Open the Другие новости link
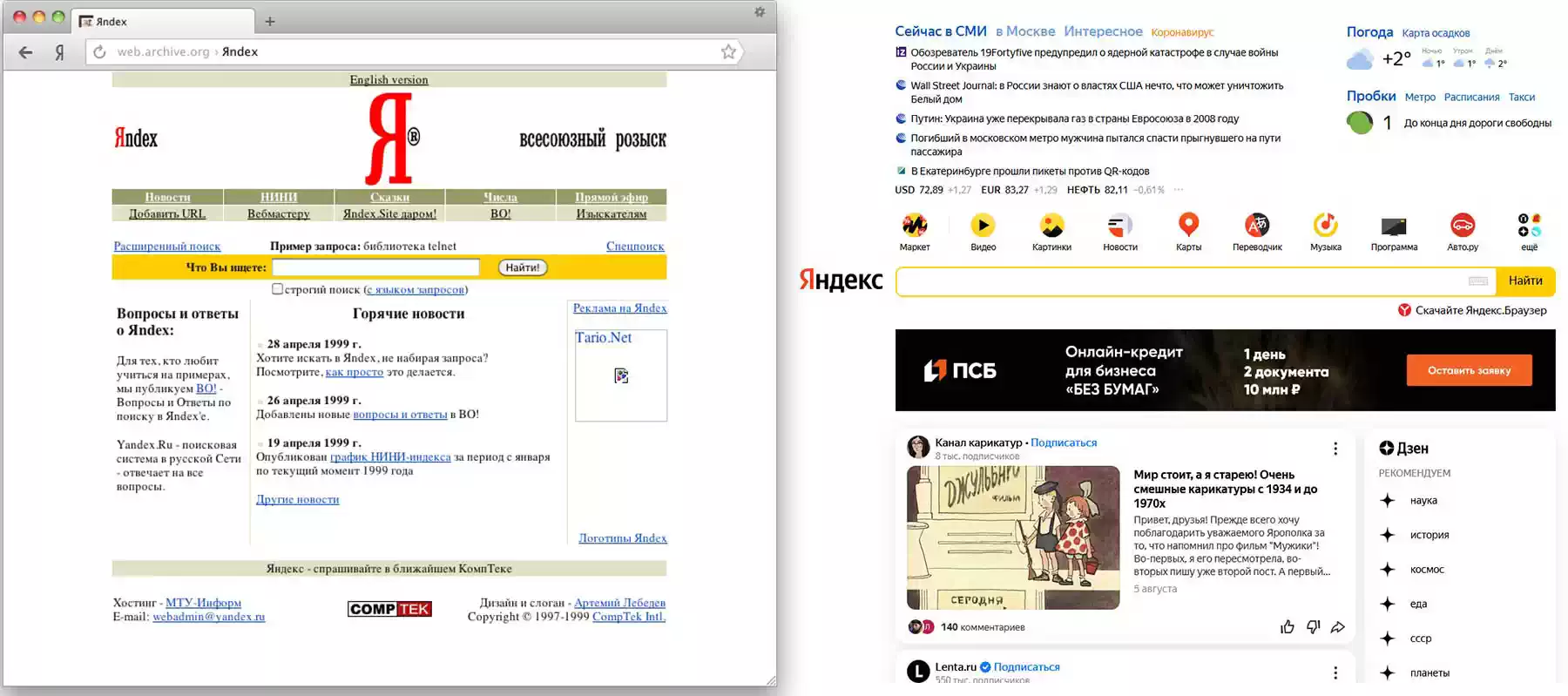The width and height of the screenshot is (1568, 696). click(x=297, y=499)
